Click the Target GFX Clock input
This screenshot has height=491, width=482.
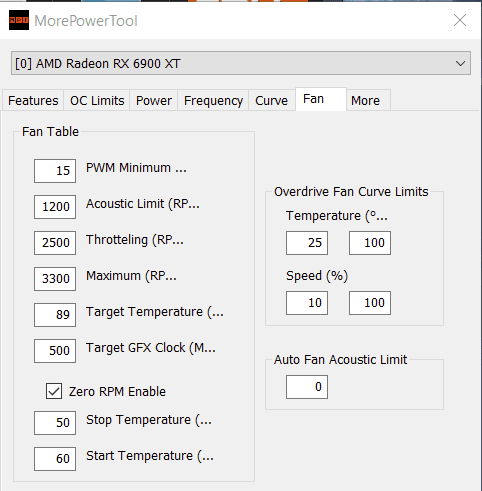[x=55, y=351]
